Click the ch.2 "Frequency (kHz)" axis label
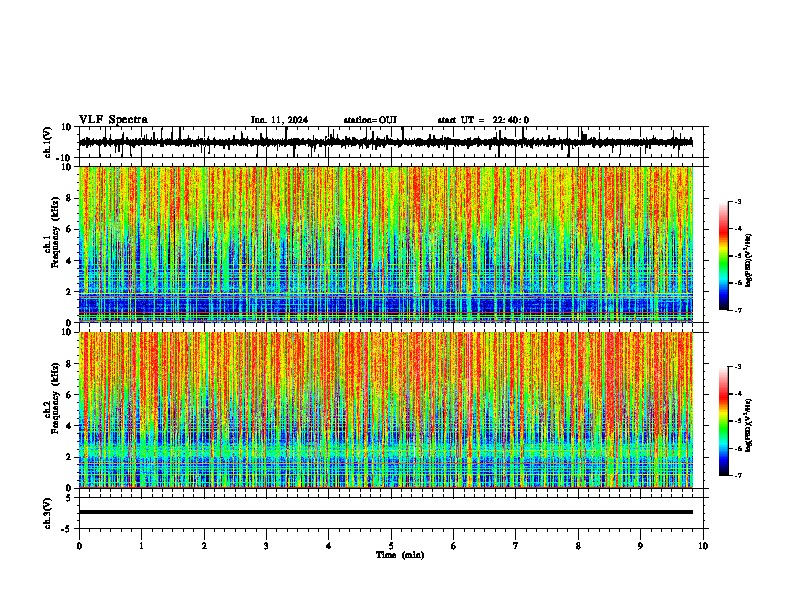This screenshot has height=612, width=792. click(x=56, y=398)
